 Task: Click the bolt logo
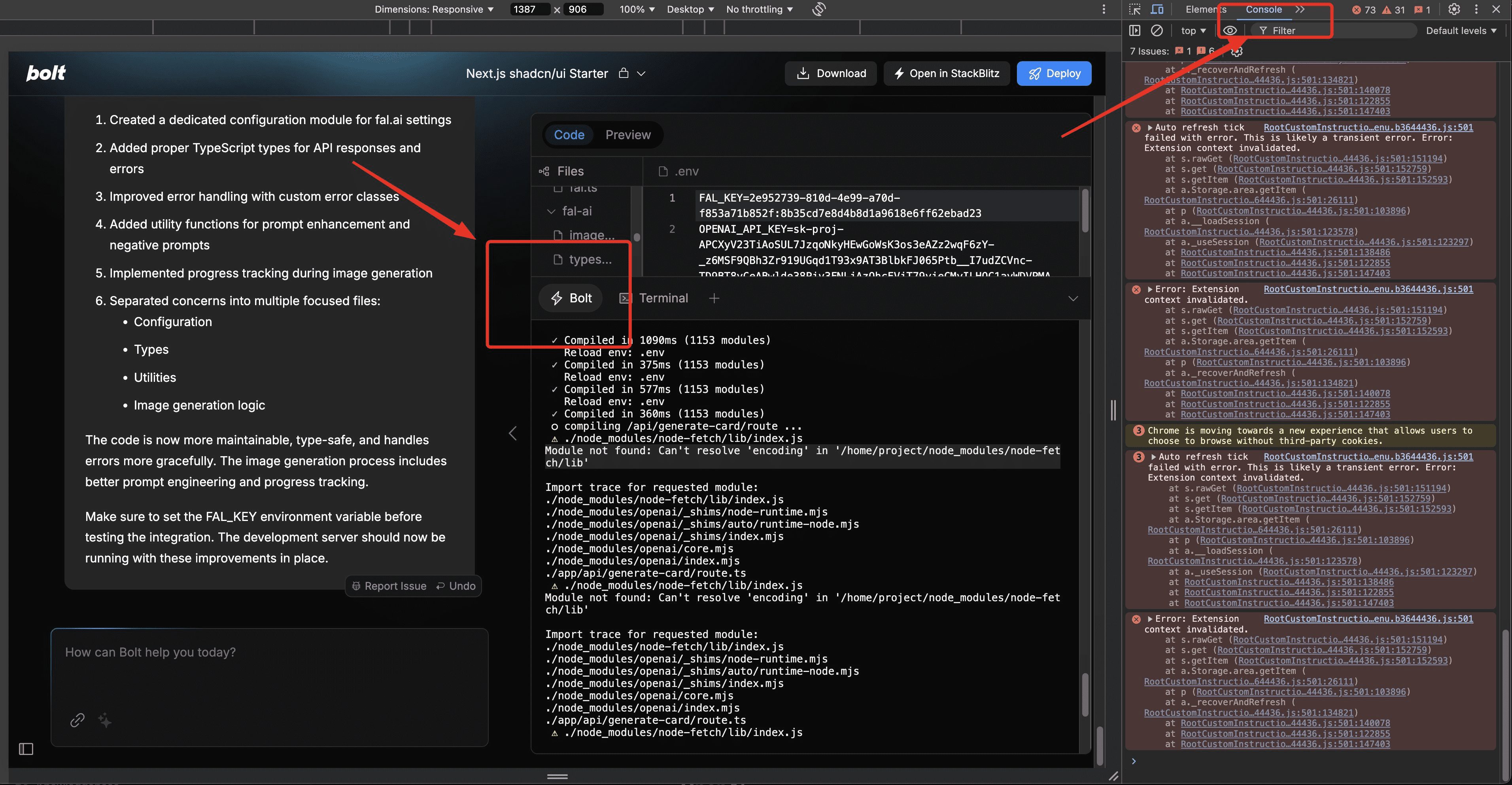coord(46,73)
